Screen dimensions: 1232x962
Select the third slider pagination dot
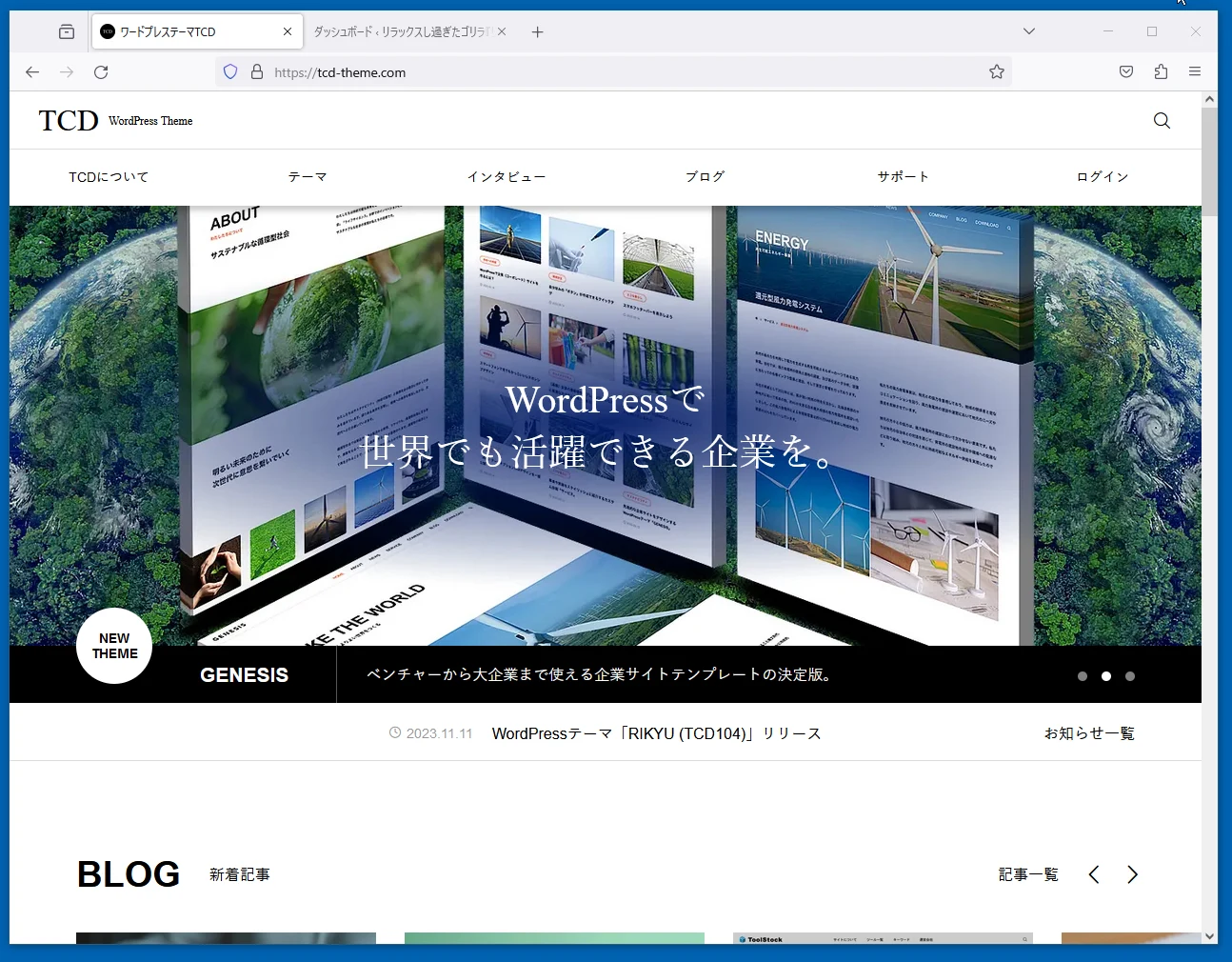[1130, 676]
